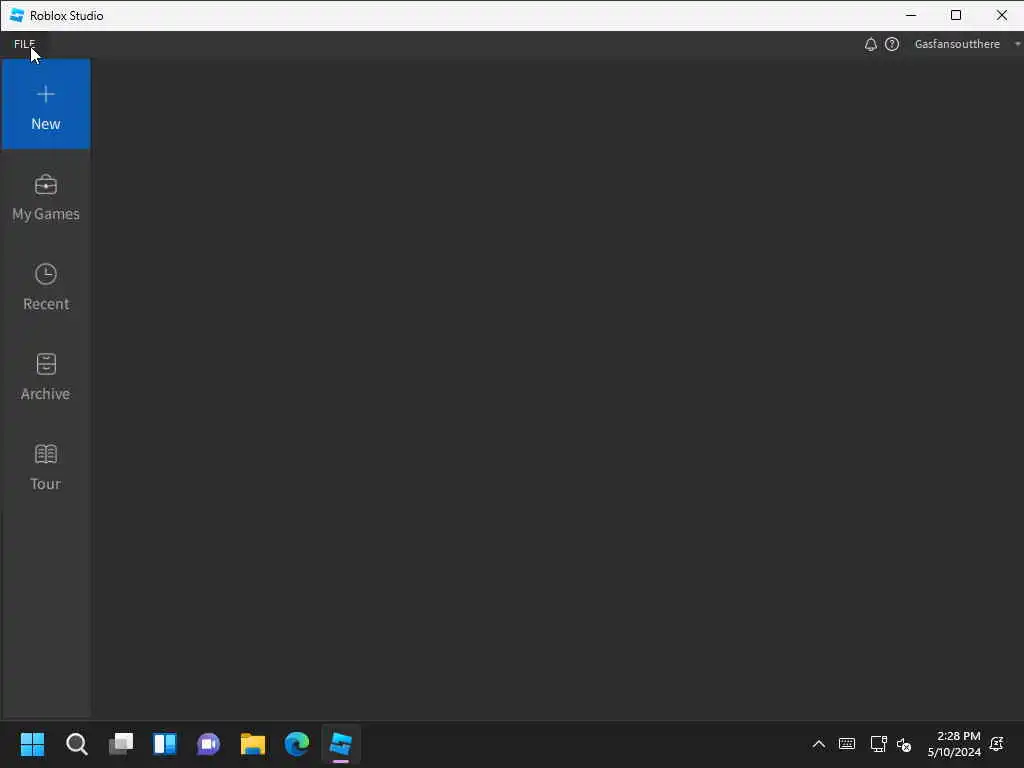The image size is (1024, 768).
Task: Maximize the Roblox Studio window
Action: click(956, 15)
